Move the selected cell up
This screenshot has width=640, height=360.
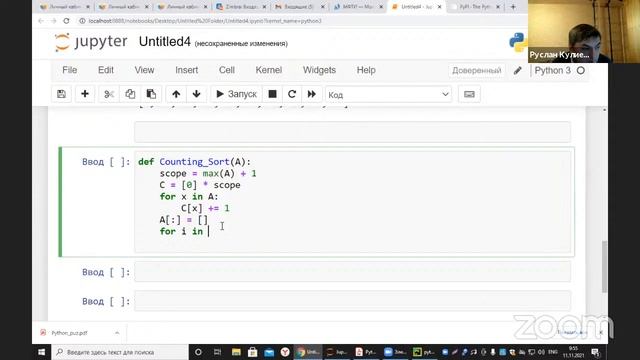(176, 94)
